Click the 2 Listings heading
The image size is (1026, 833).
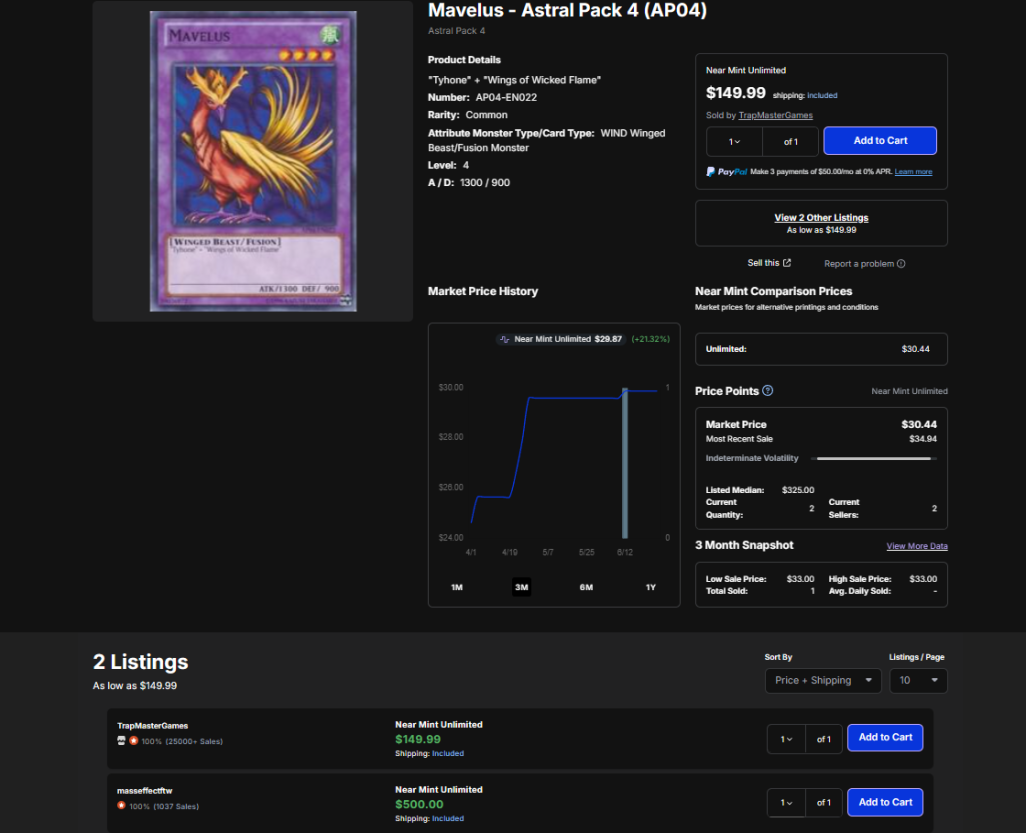[x=141, y=662]
